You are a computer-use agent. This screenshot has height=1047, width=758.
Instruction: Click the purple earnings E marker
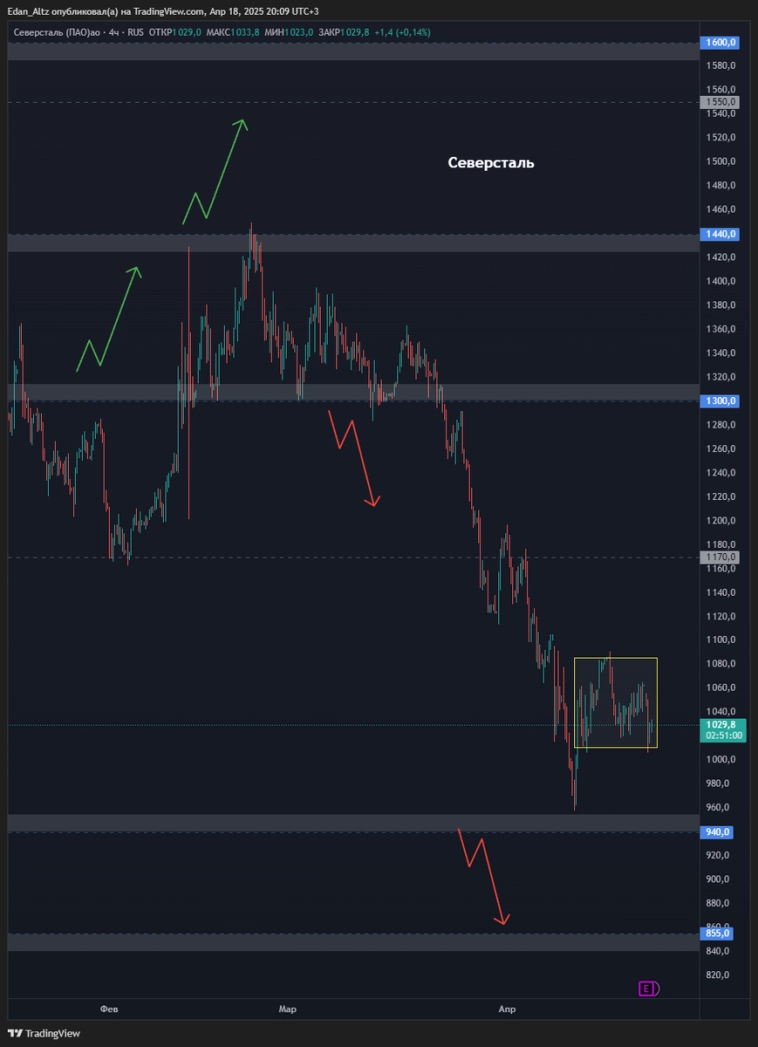(x=646, y=988)
